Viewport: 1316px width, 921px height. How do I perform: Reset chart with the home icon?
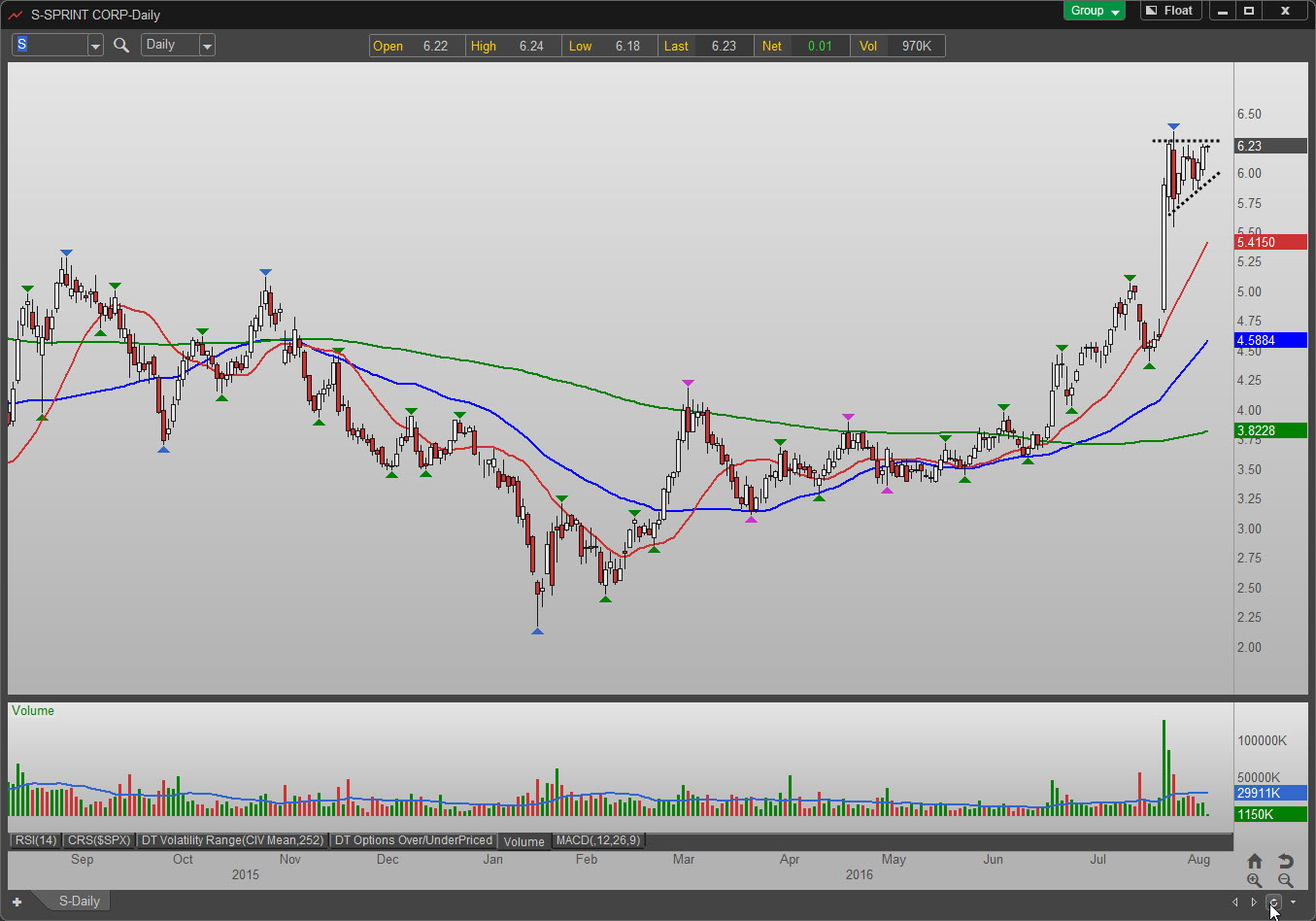click(1255, 861)
